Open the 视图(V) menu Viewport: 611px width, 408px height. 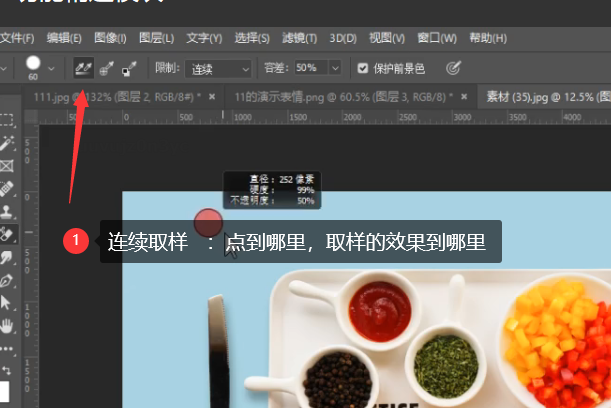(387, 38)
